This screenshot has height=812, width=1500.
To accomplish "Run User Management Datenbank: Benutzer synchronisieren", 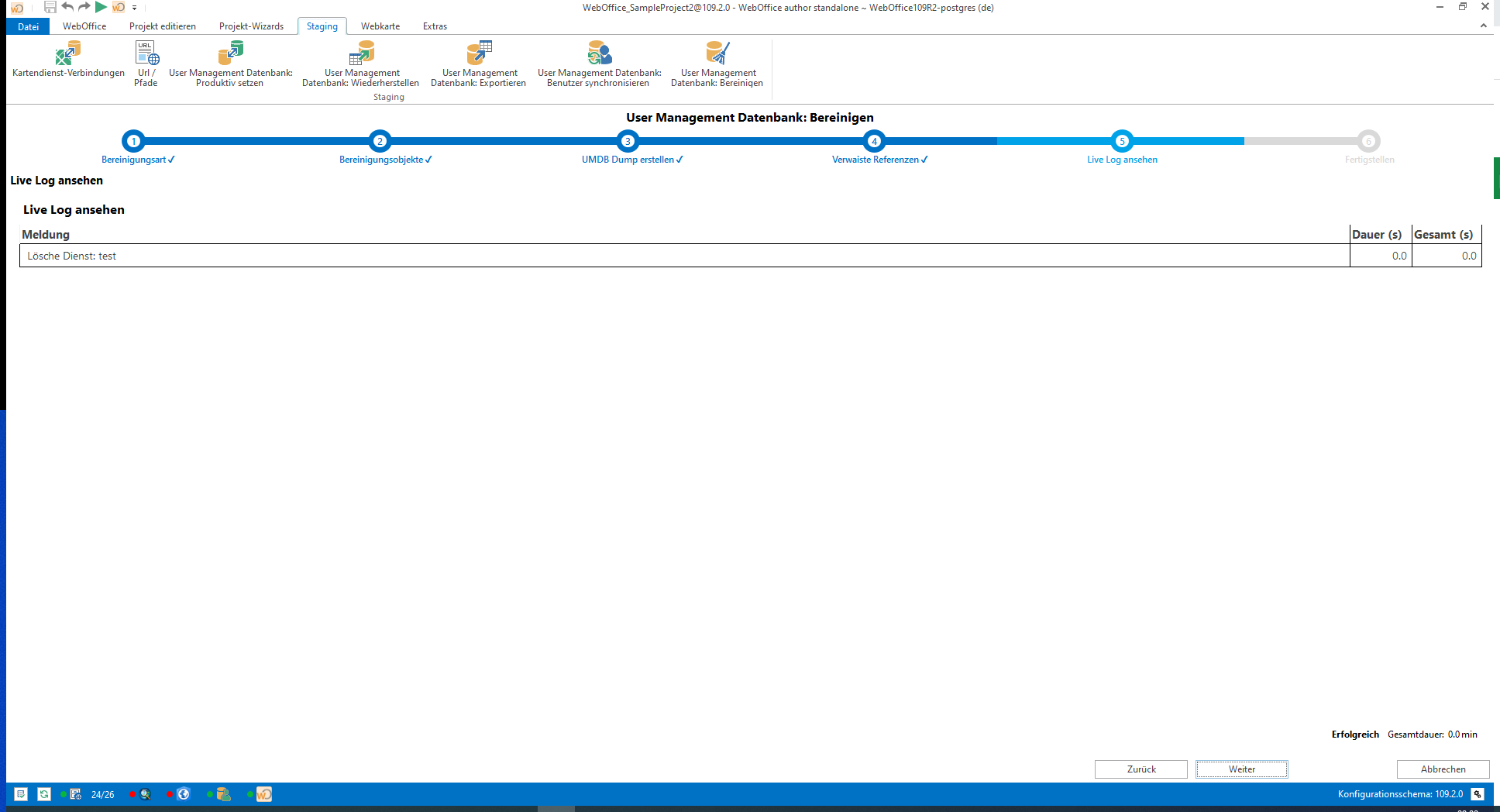I will pos(598,62).
